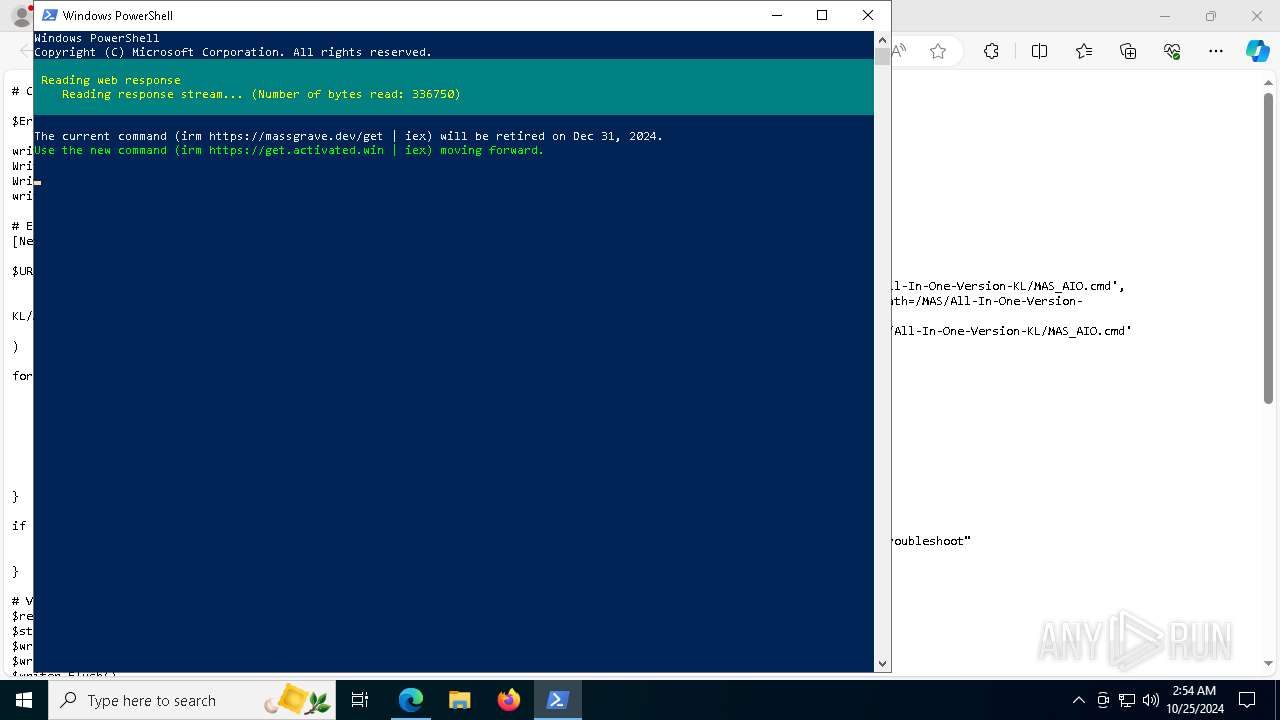Open network status in system tray
Screen dimensions: 1280x720
1127,700
